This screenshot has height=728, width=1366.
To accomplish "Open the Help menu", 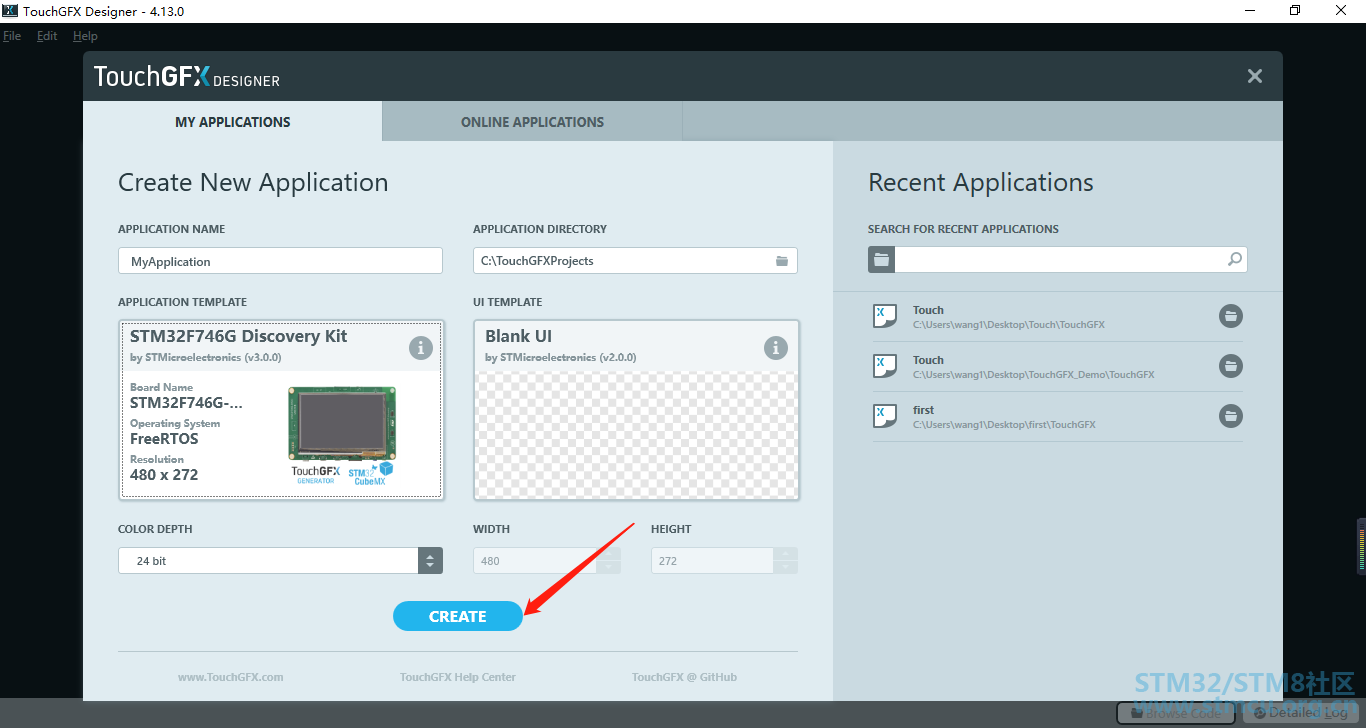I will click(x=85, y=36).
